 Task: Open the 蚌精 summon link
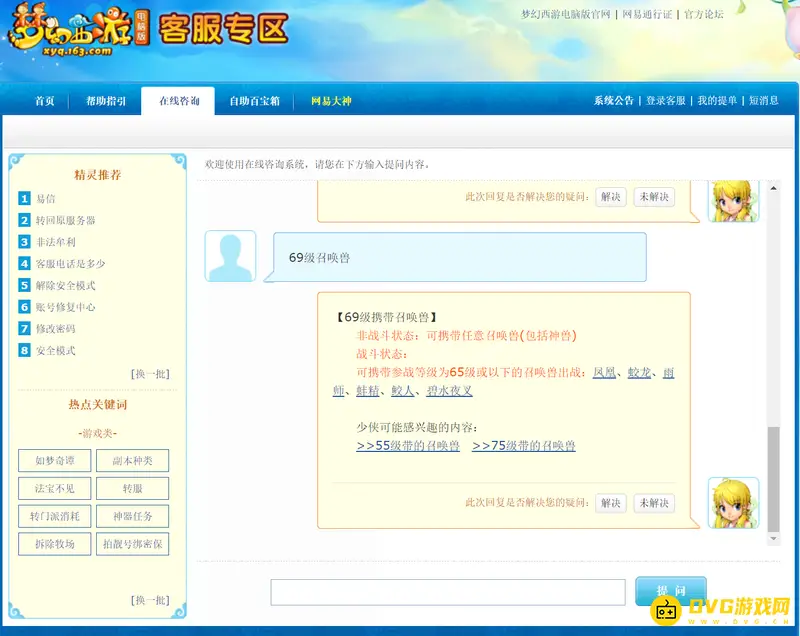pos(367,391)
